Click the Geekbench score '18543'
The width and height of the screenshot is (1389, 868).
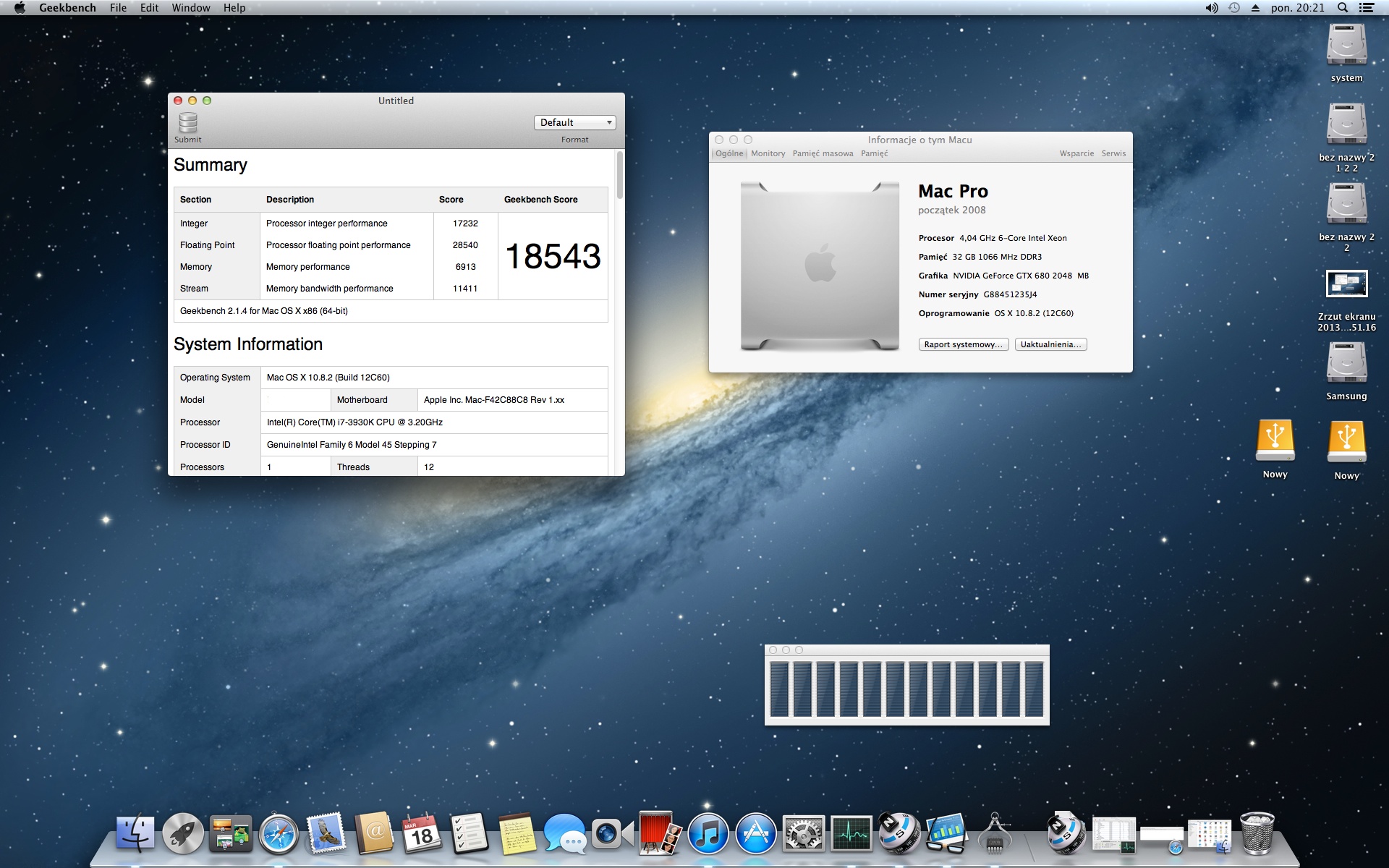[x=553, y=256]
